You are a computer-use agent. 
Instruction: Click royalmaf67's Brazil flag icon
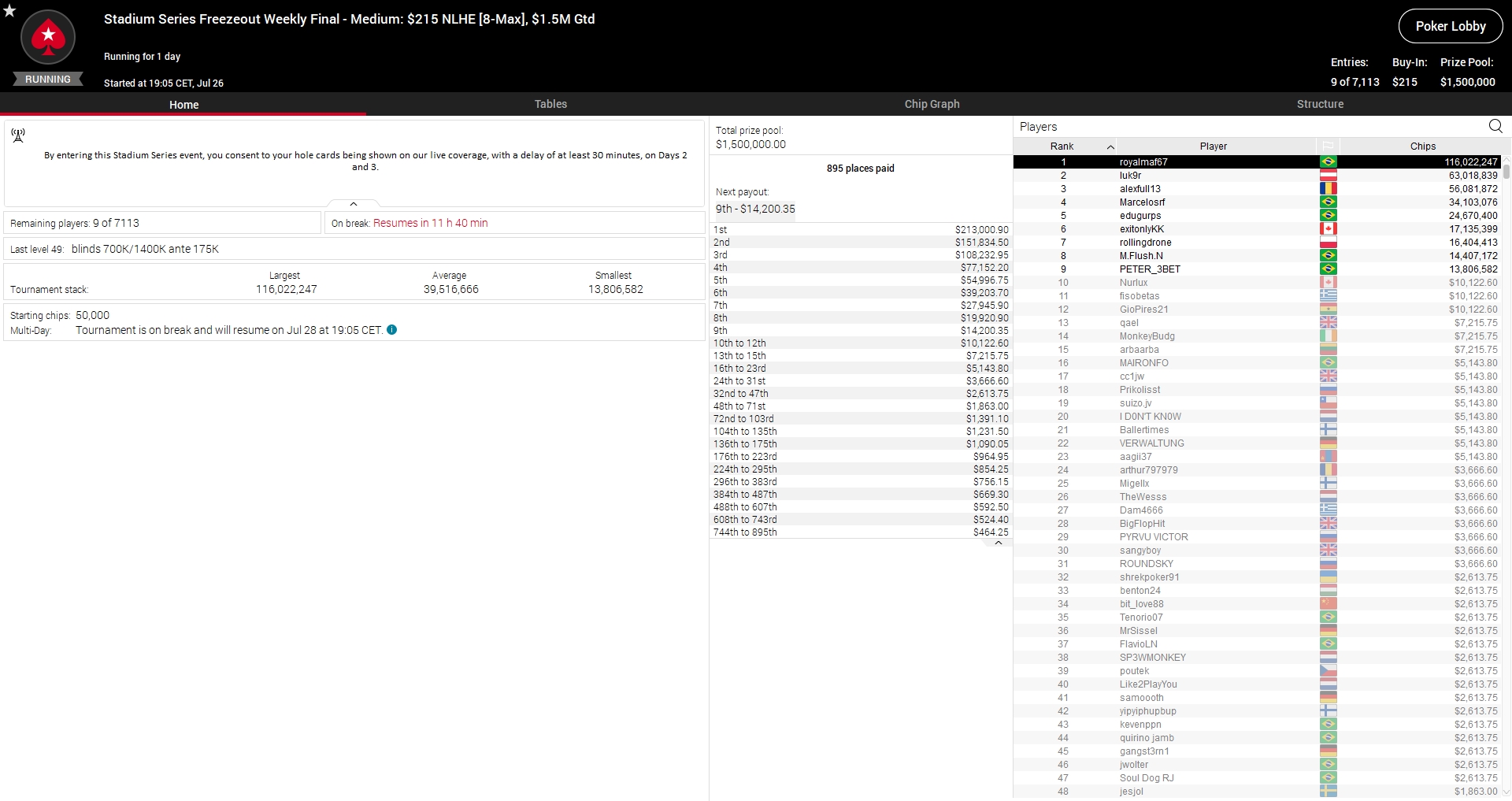coord(1329,162)
